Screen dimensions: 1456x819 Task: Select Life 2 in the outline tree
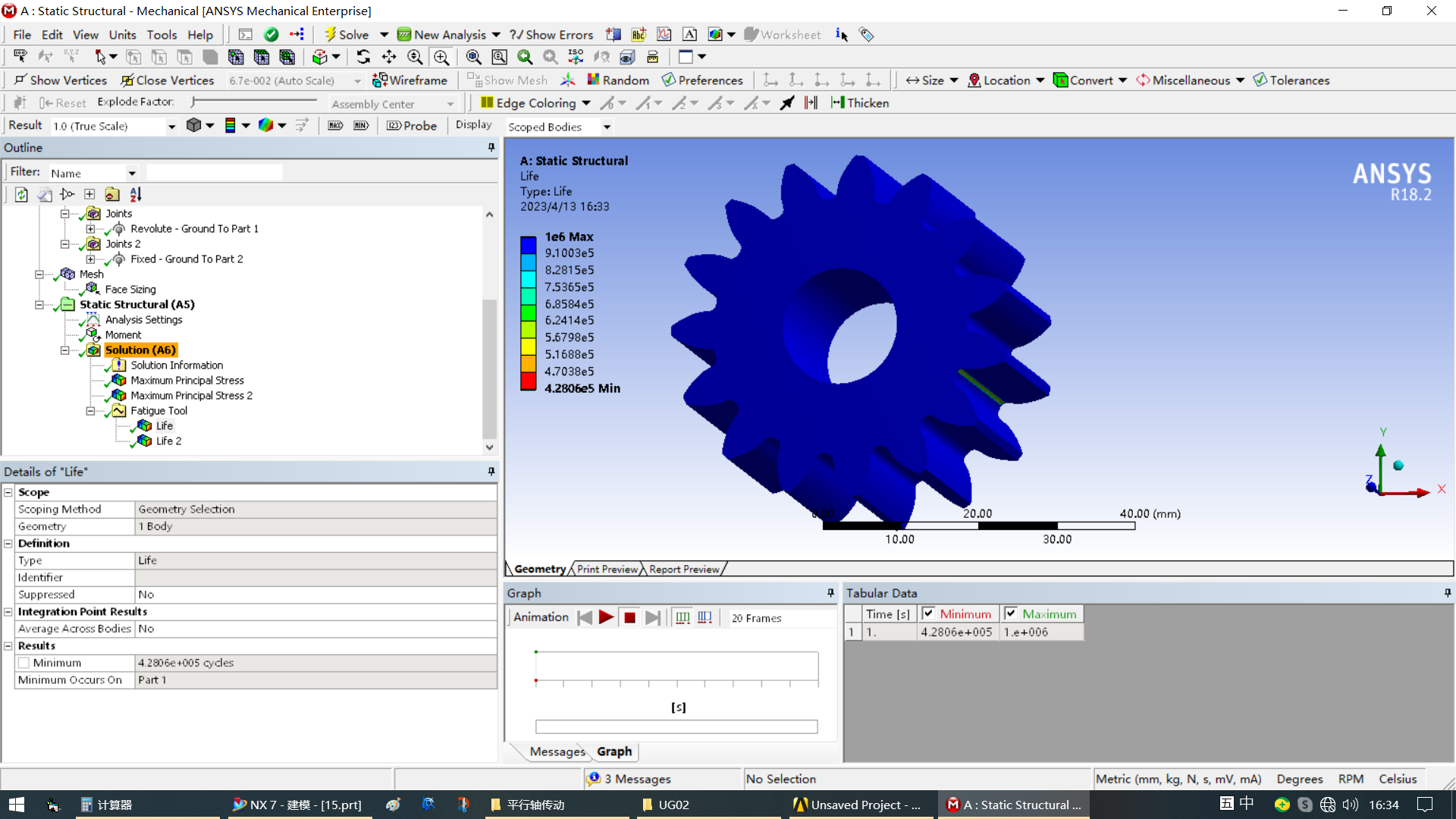click(168, 441)
